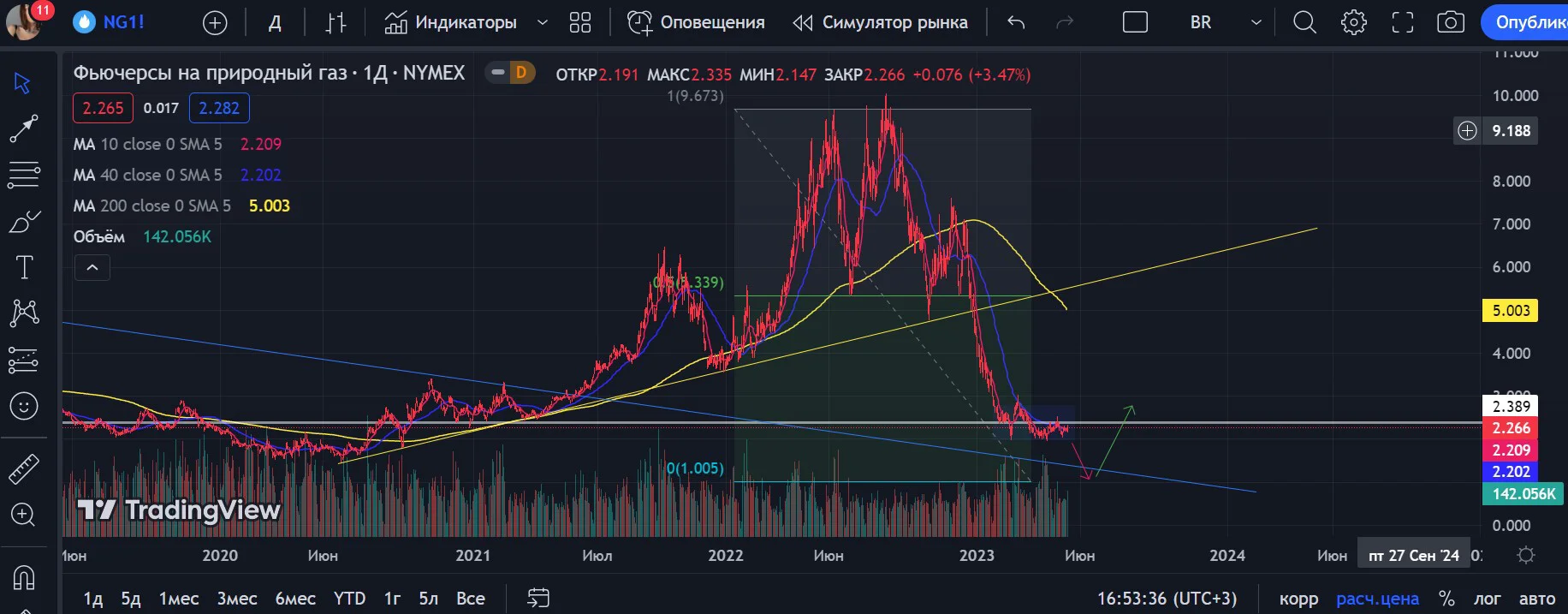Select the Все time range
The height and width of the screenshot is (614, 1568).
click(471, 599)
